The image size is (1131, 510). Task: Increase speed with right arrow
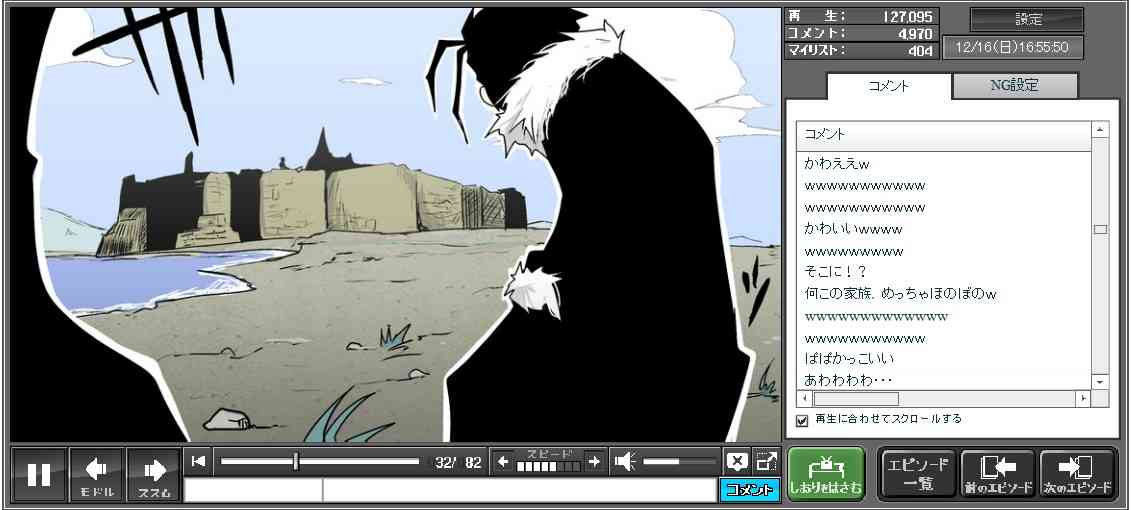(x=594, y=461)
